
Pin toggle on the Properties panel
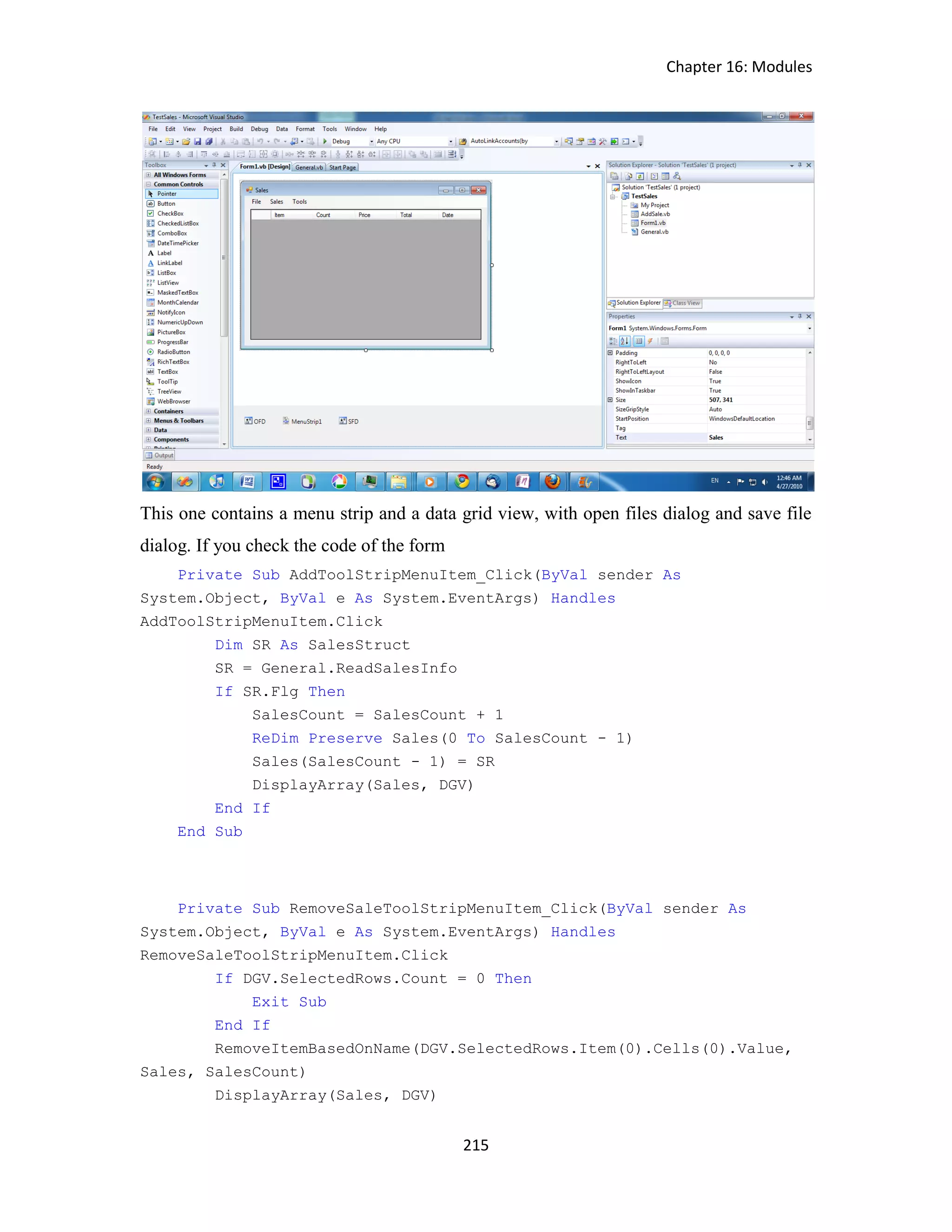[800, 317]
